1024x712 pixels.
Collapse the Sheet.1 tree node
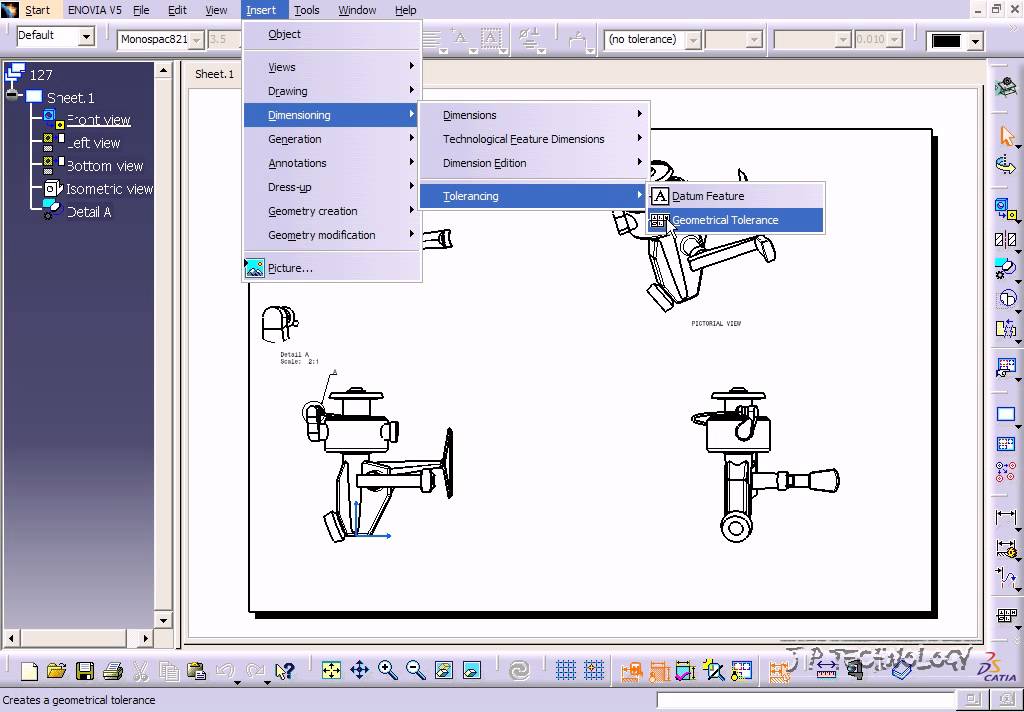click(12, 96)
